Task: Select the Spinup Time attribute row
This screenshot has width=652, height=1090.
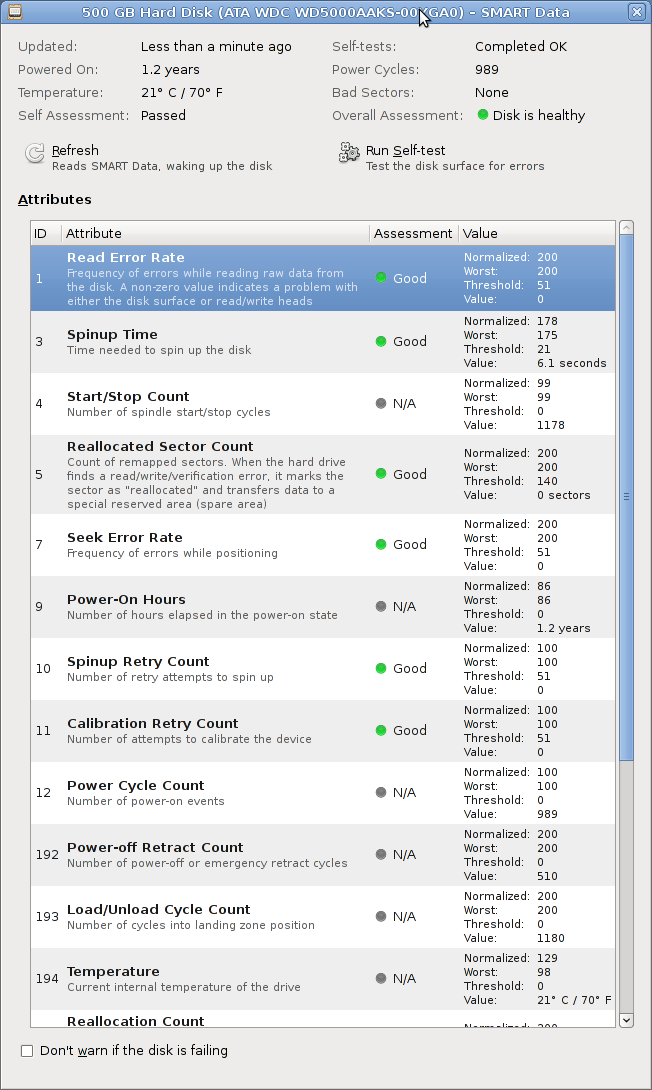Action: (323, 342)
